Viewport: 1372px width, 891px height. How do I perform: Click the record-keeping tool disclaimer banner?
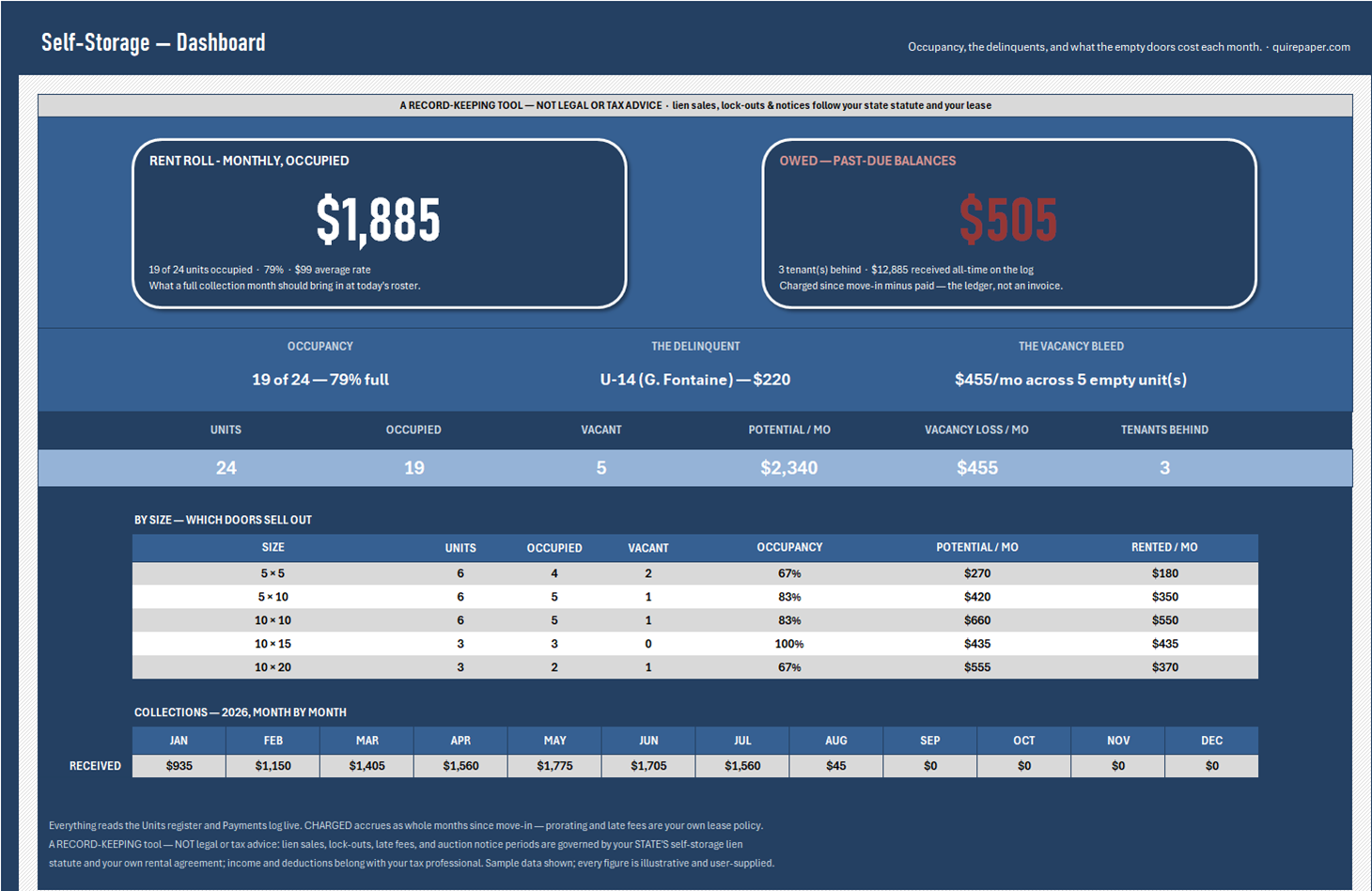[x=695, y=105]
